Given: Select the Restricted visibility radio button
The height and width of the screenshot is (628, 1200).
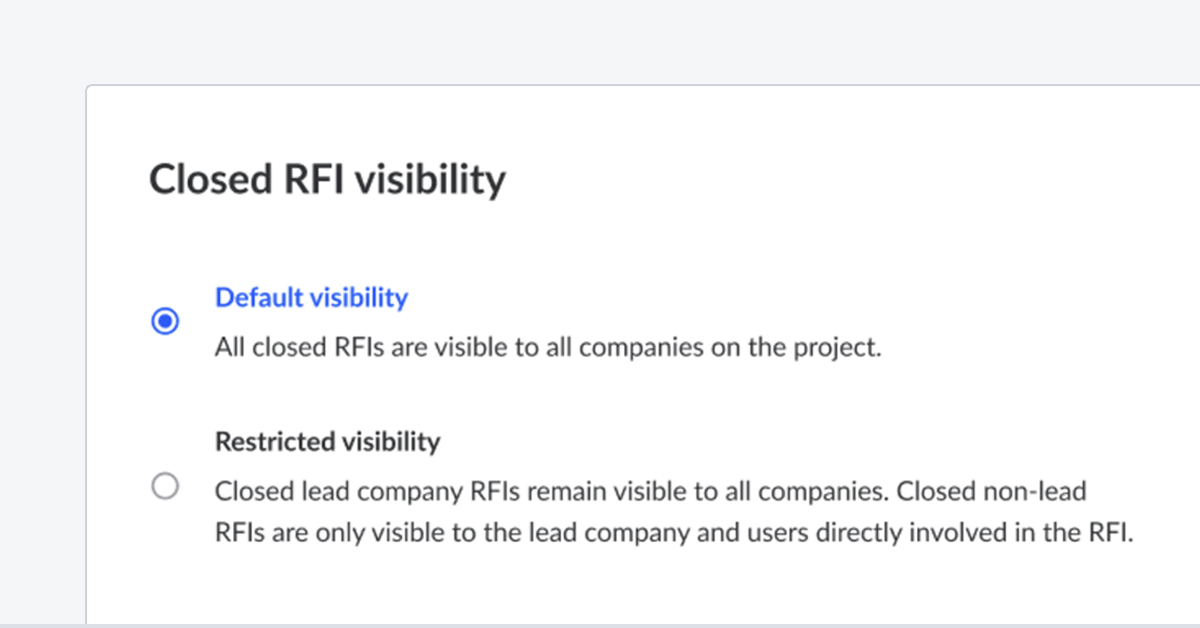Looking at the screenshot, I should tap(165, 487).
